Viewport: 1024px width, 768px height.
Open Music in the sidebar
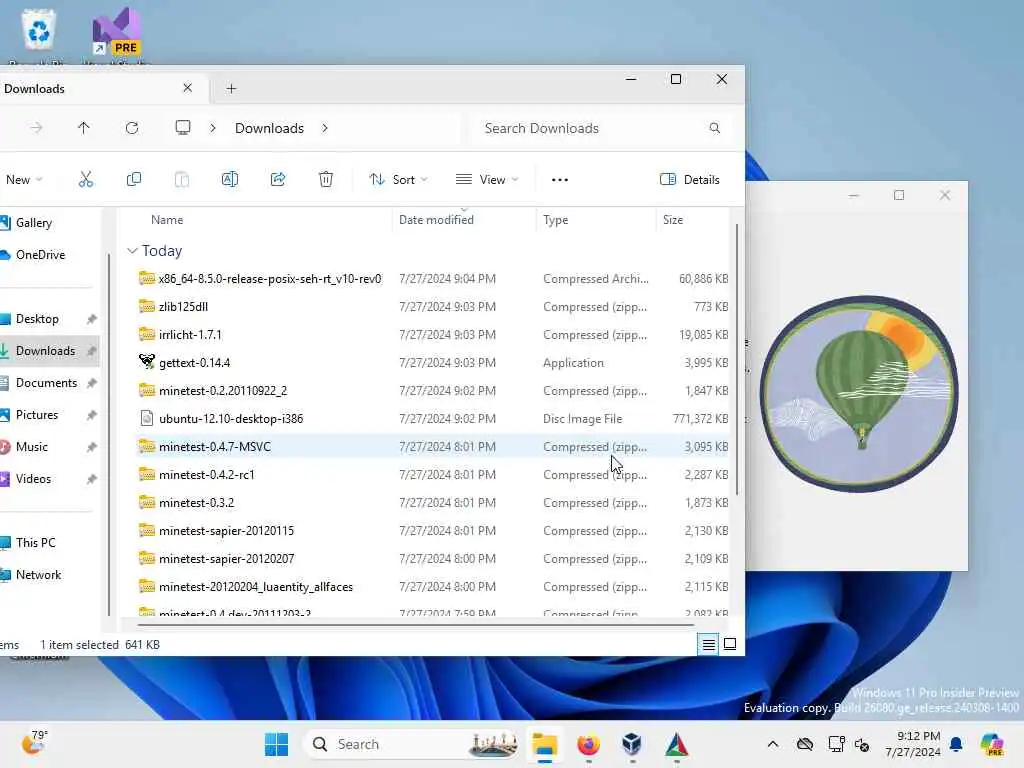[x=31, y=447]
